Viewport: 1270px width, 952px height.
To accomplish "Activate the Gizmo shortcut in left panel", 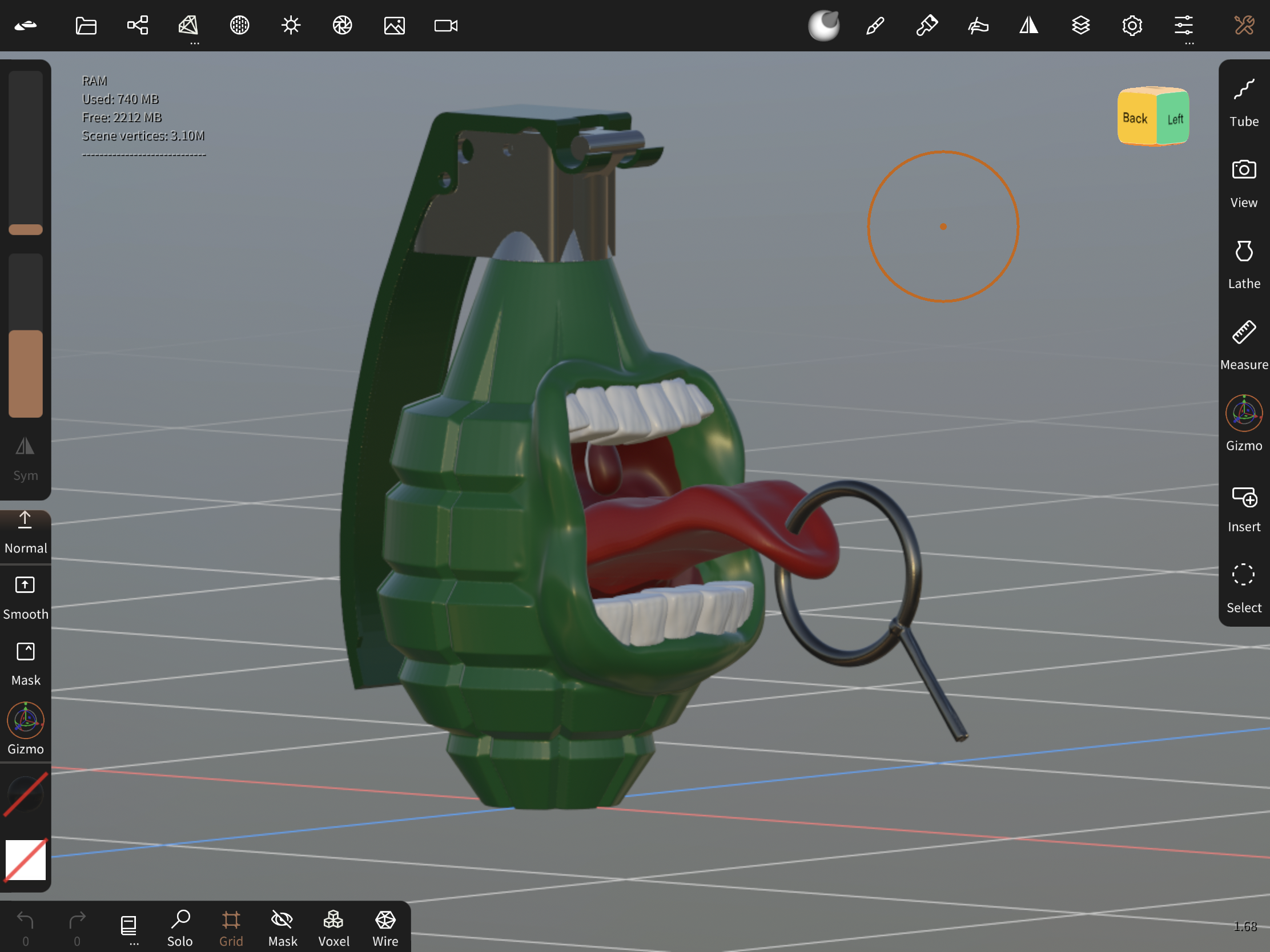I will [x=25, y=729].
